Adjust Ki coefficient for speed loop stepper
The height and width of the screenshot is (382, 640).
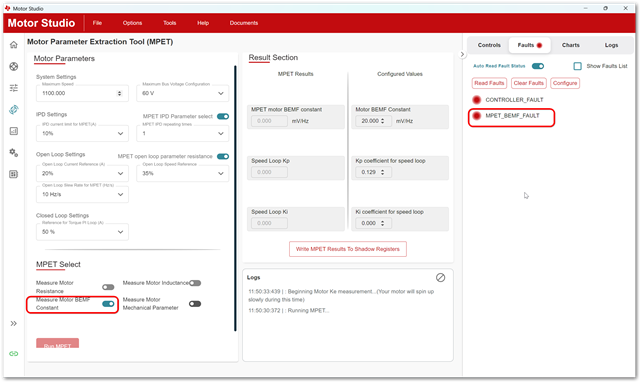pyautogui.click(x=382, y=223)
